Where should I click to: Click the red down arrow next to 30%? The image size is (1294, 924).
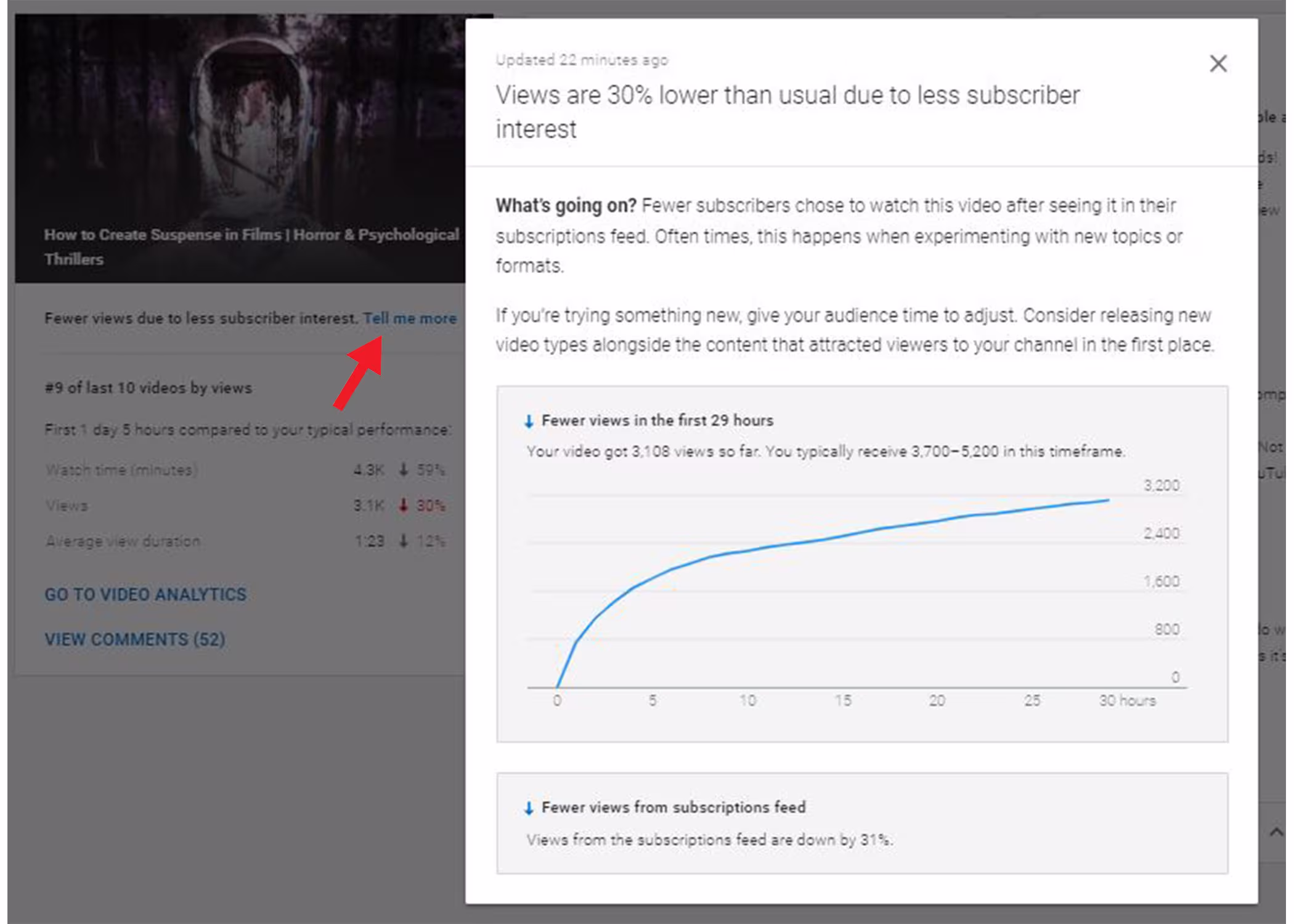[x=404, y=506]
